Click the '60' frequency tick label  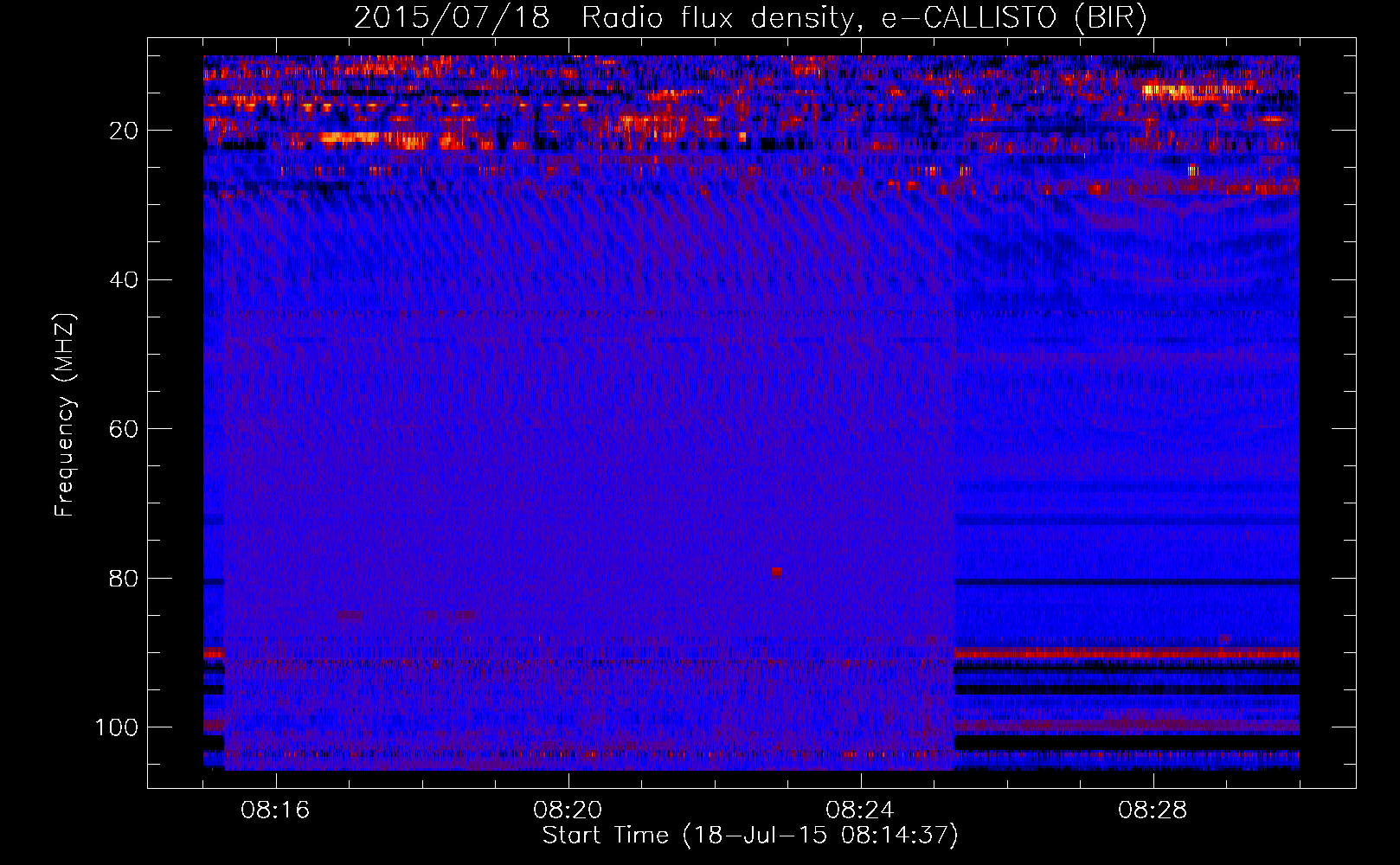coord(125,429)
